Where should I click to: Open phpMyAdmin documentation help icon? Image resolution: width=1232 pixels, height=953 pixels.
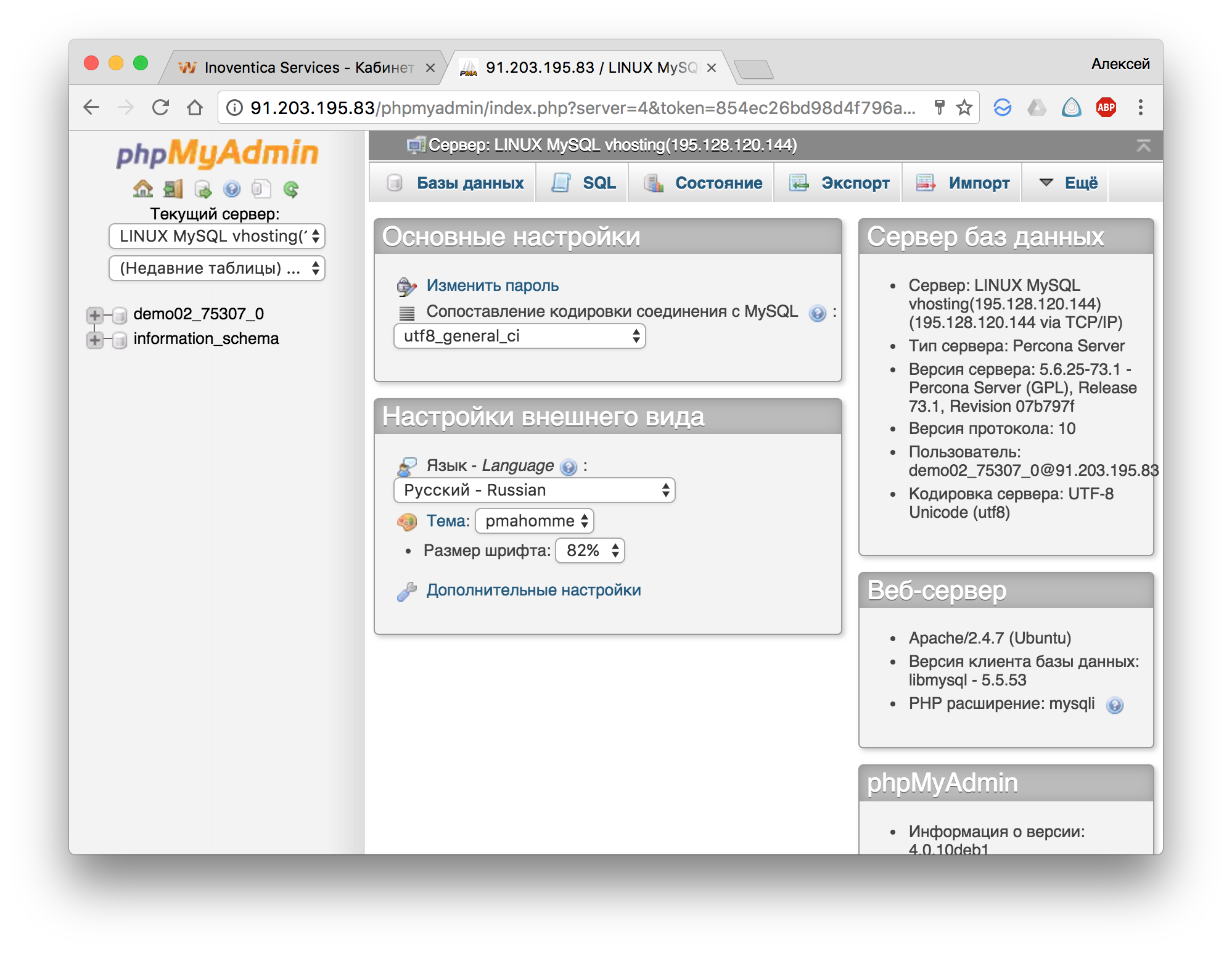click(232, 189)
